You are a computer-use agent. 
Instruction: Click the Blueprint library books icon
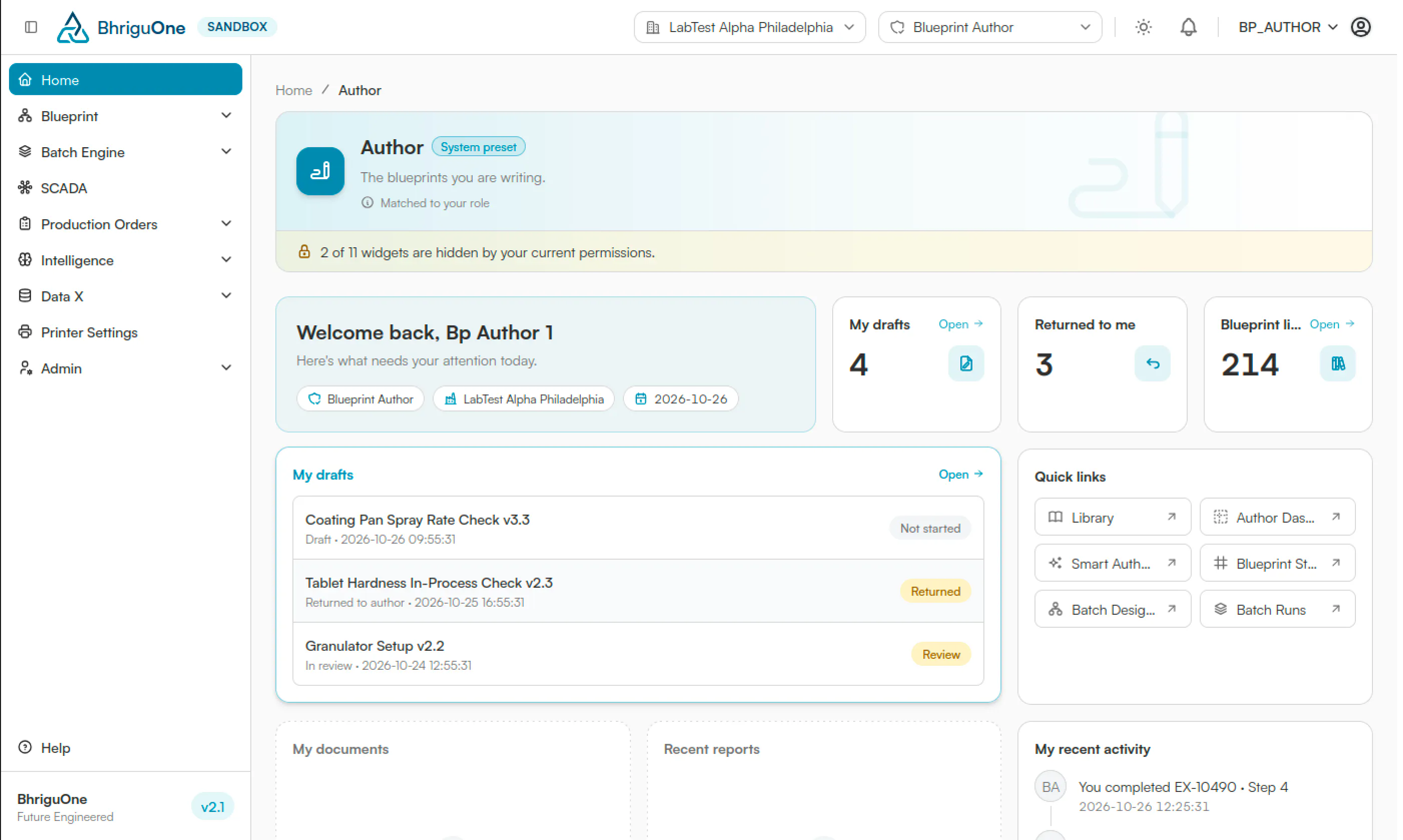pos(1337,363)
